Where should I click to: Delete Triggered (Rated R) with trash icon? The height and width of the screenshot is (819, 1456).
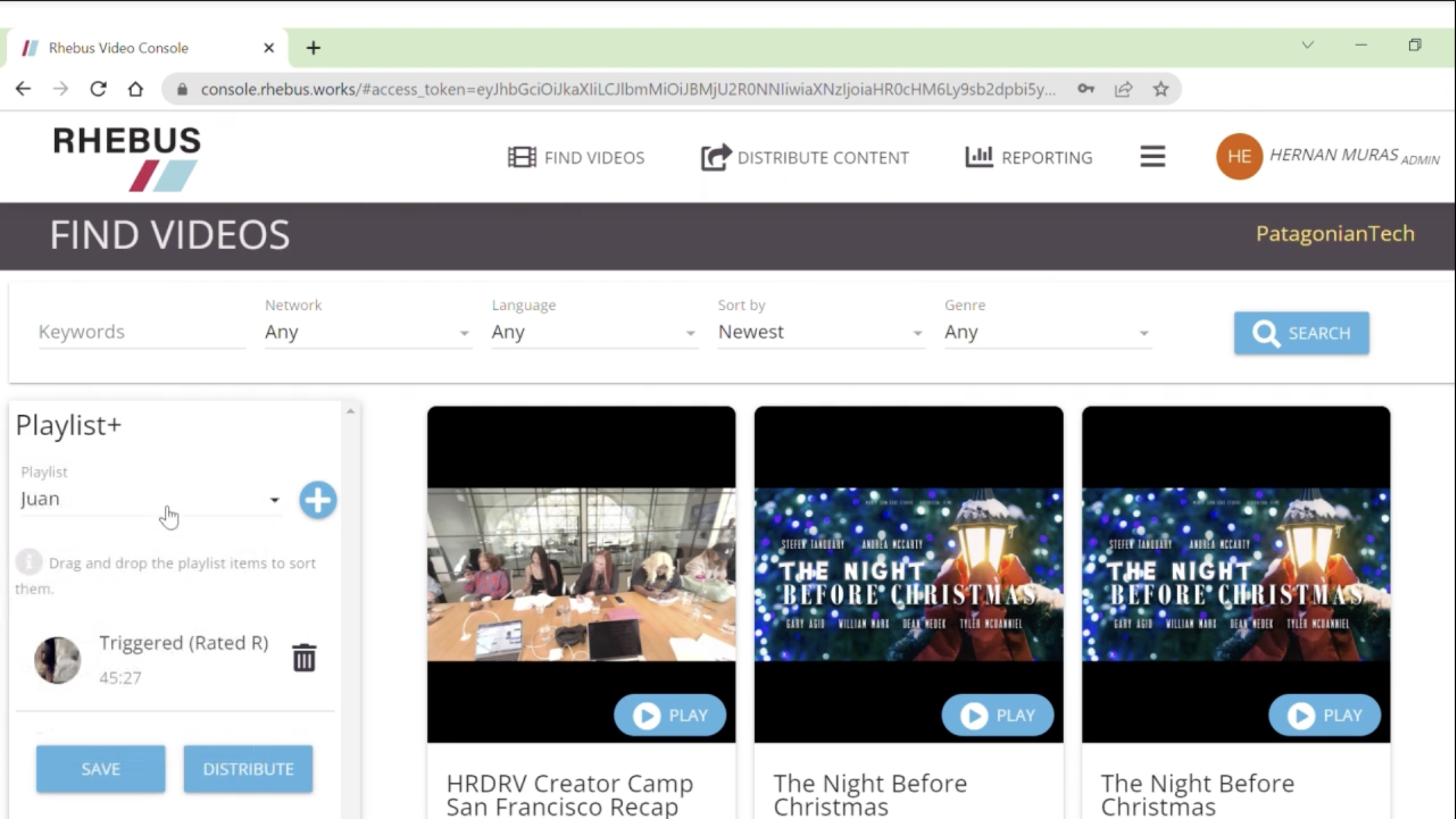[304, 658]
